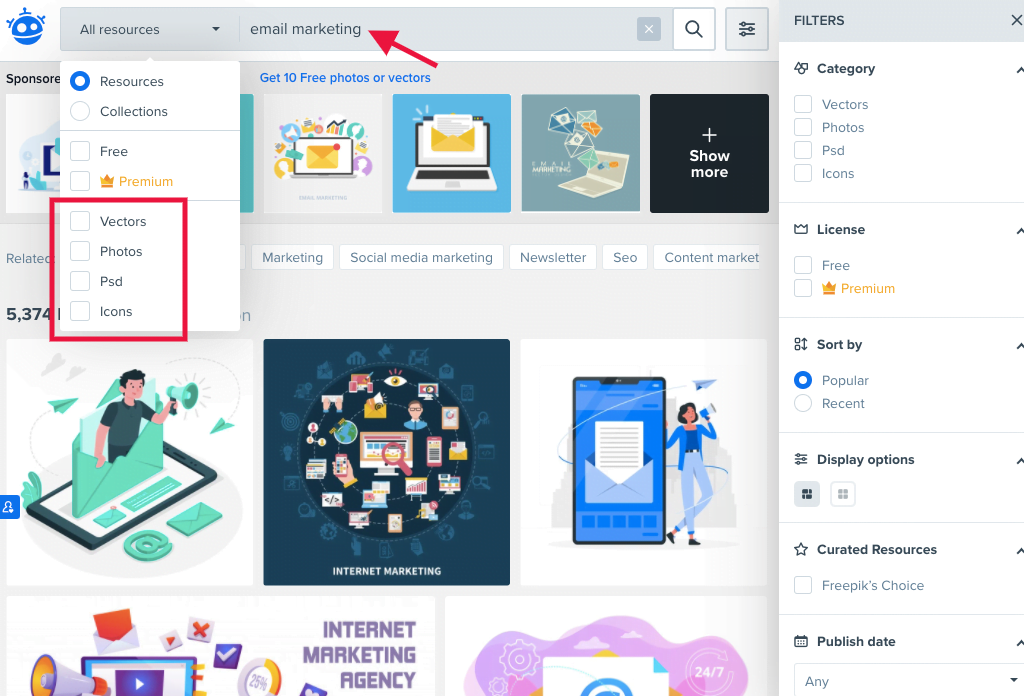Click the Category shapes icon
This screenshot has height=696, width=1024.
801,68
